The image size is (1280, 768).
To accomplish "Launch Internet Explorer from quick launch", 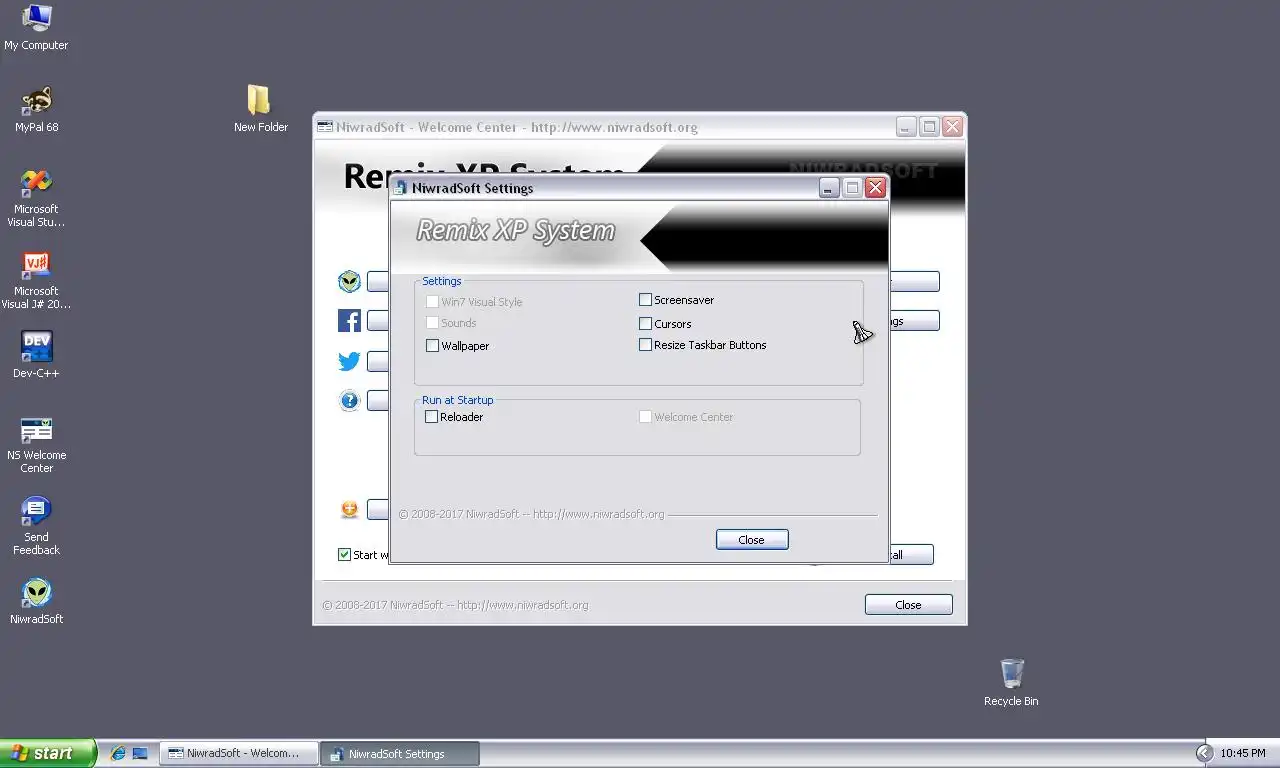I will pyautogui.click(x=118, y=753).
